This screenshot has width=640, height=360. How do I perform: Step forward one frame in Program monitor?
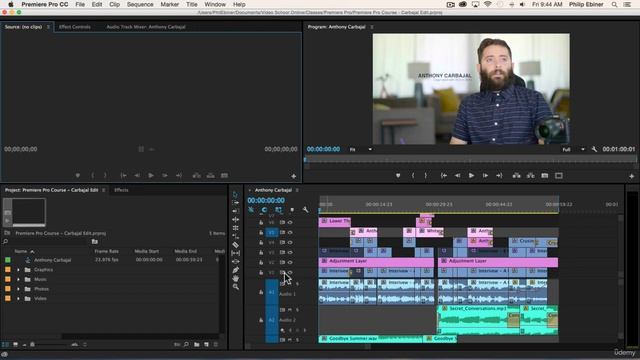pos(485,176)
